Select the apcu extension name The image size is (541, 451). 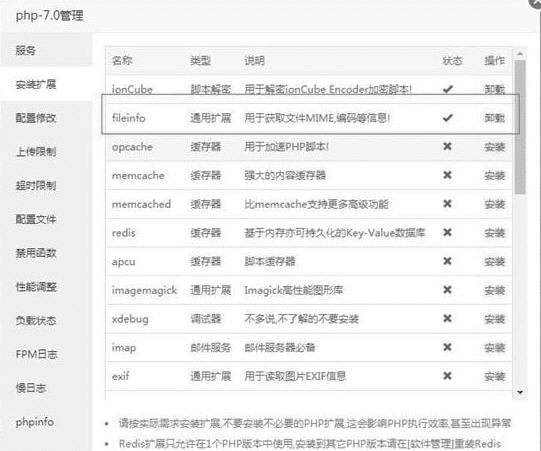[124, 262]
